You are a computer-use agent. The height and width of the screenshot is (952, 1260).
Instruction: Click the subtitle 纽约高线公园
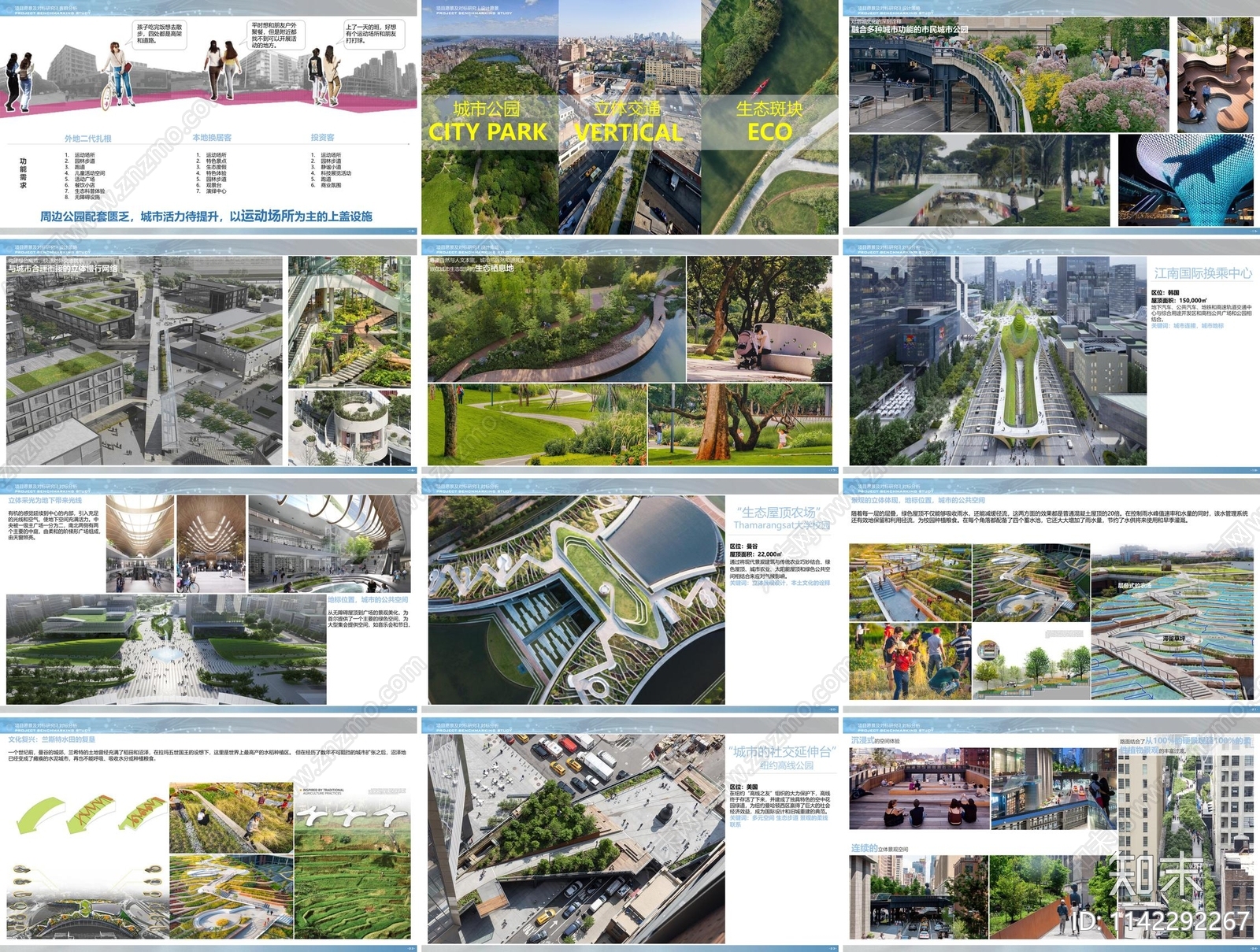pos(786,765)
